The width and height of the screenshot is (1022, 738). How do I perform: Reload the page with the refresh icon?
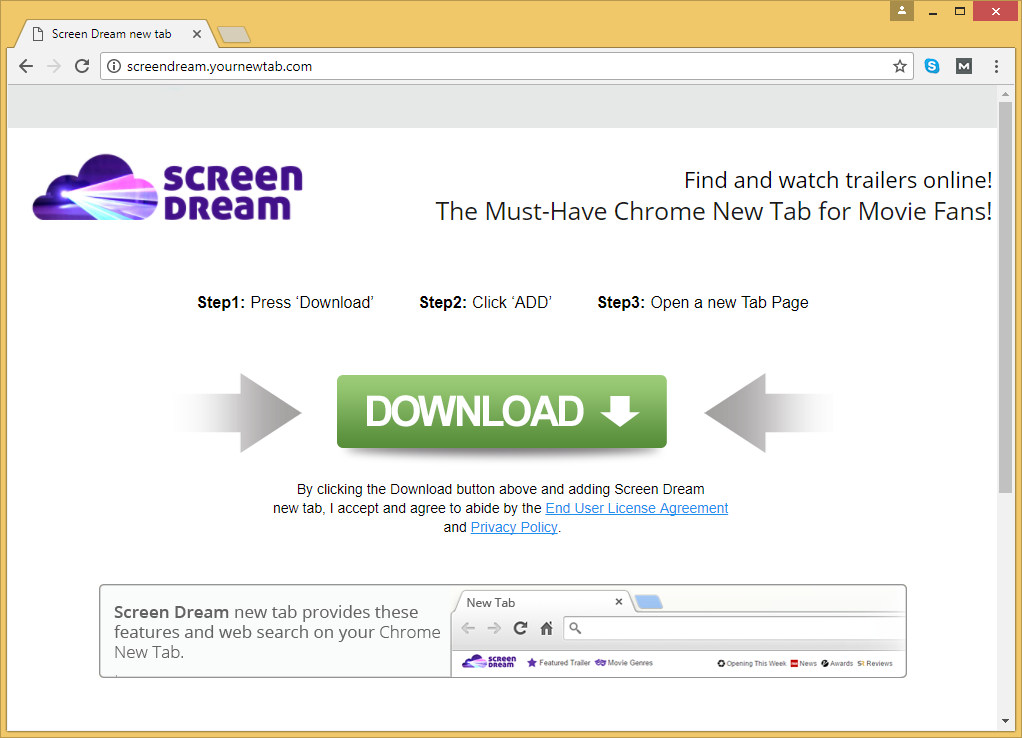82,66
